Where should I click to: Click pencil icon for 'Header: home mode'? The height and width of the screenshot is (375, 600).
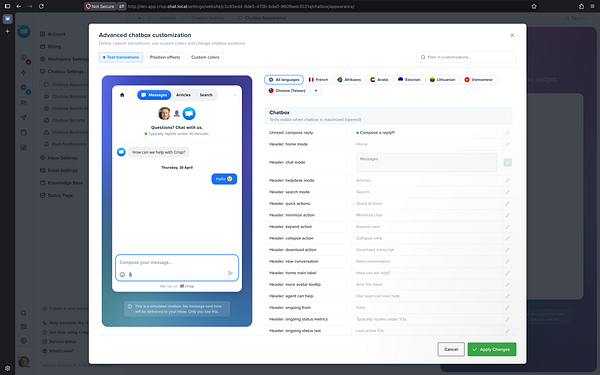[507, 144]
